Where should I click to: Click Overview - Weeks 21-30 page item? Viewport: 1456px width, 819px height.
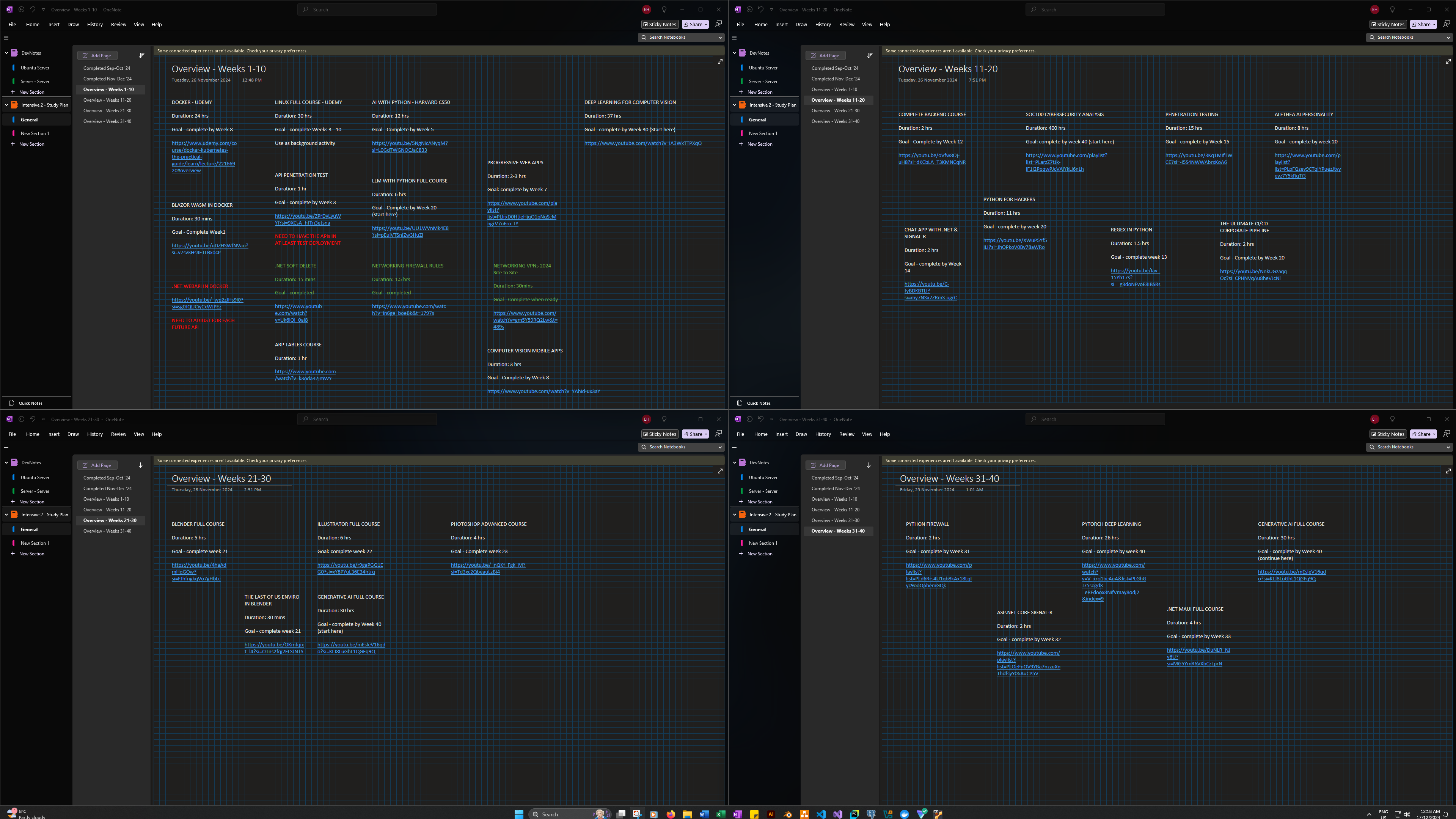pos(110,520)
